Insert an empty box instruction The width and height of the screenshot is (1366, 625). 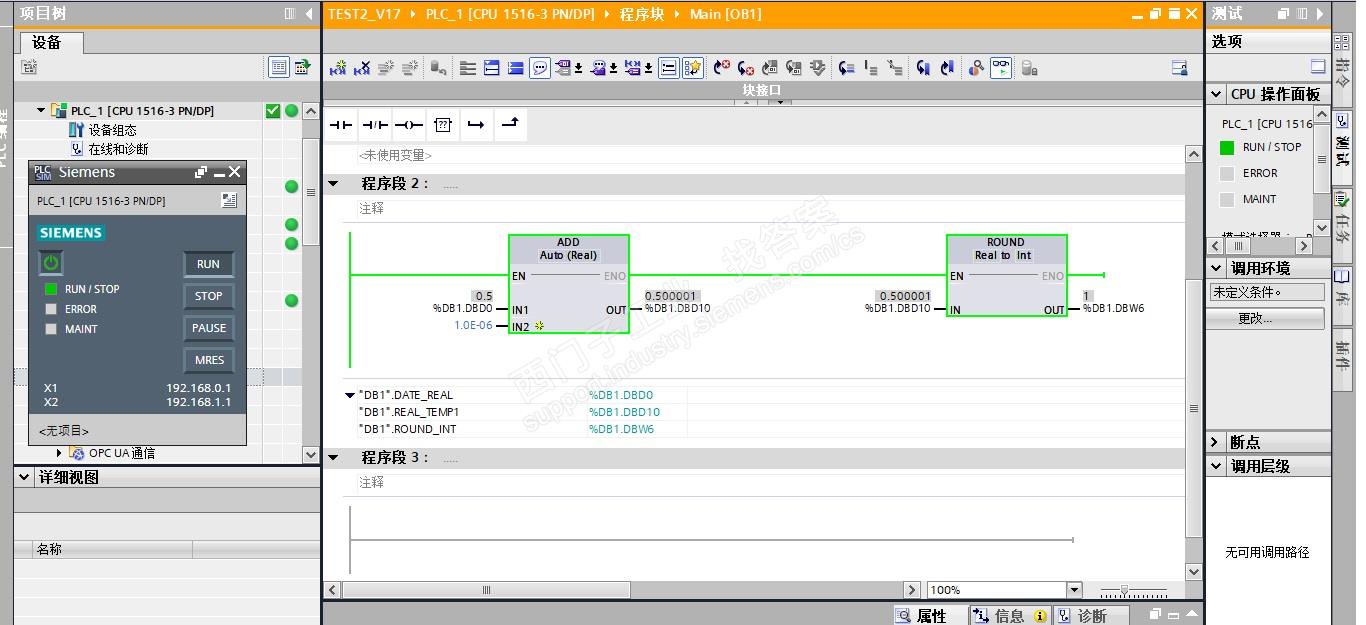[443, 124]
